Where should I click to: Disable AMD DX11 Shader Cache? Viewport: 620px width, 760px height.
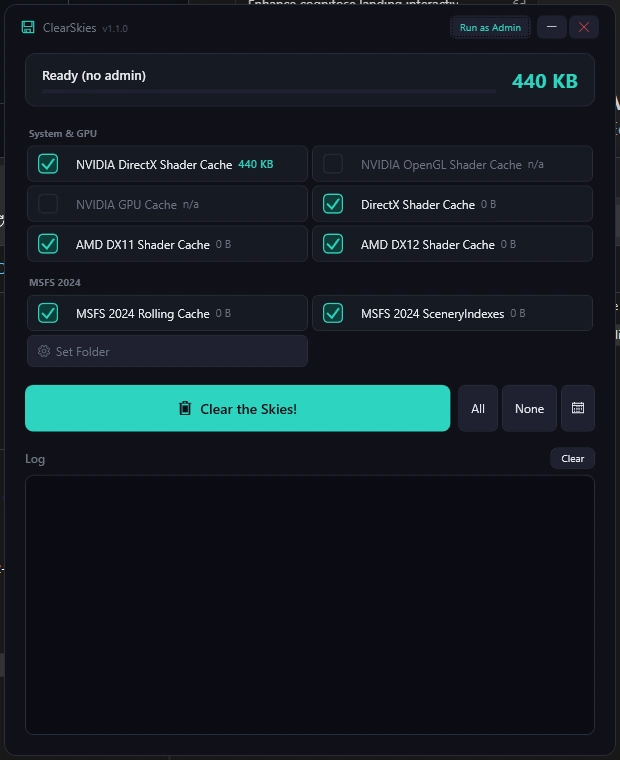click(x=48, y=244)
